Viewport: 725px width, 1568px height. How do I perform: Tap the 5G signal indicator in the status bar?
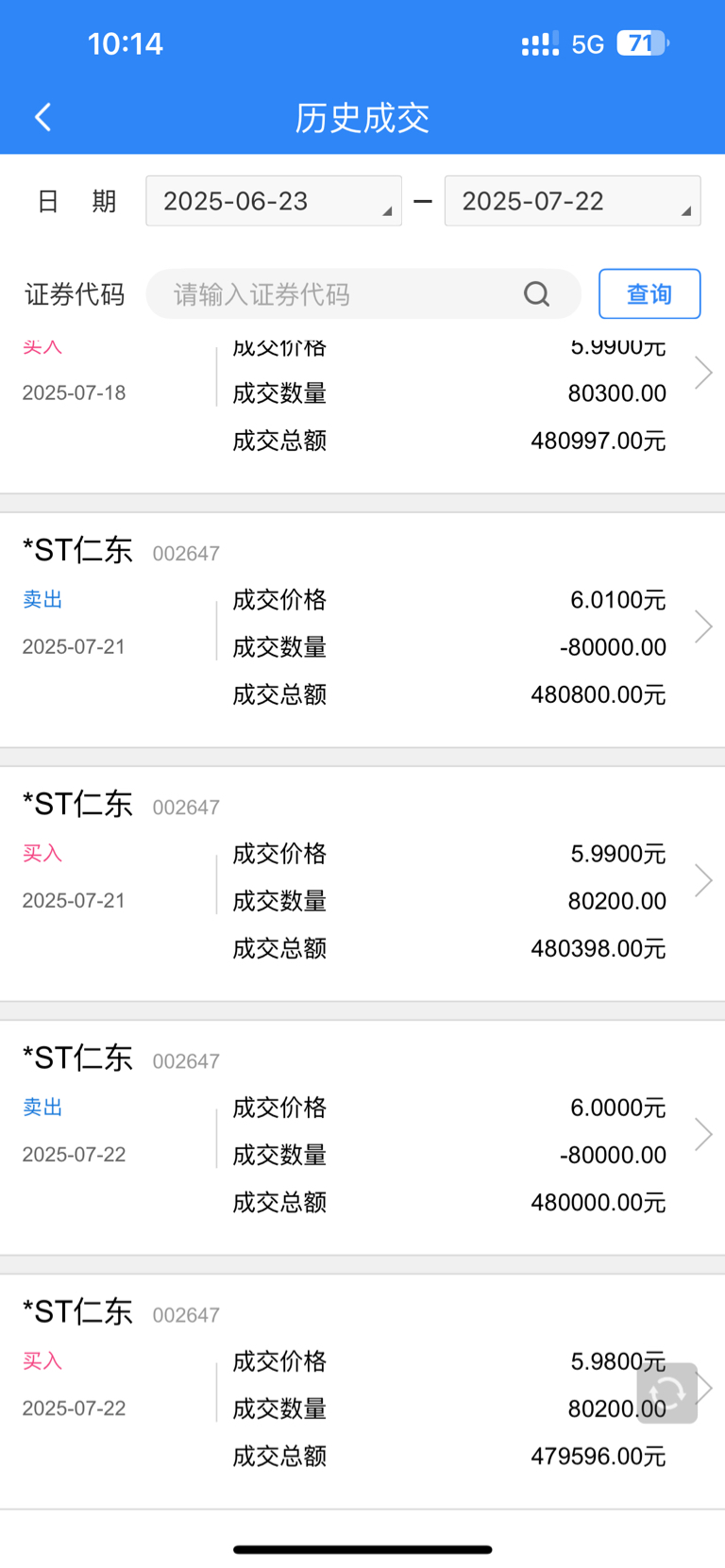pyautogui.click(x=587, y=44)
